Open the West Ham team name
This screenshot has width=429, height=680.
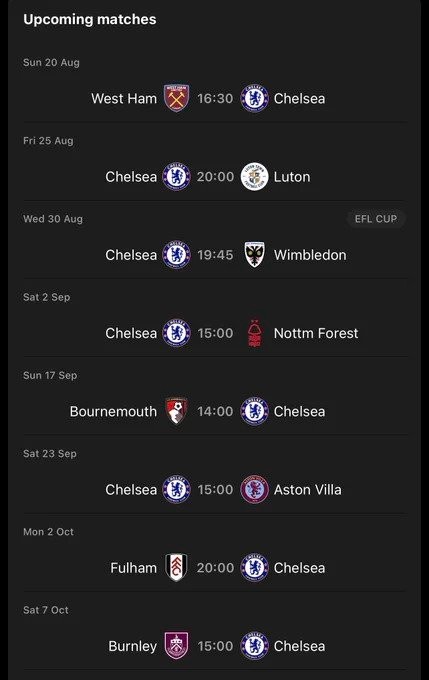click(124, 98)
